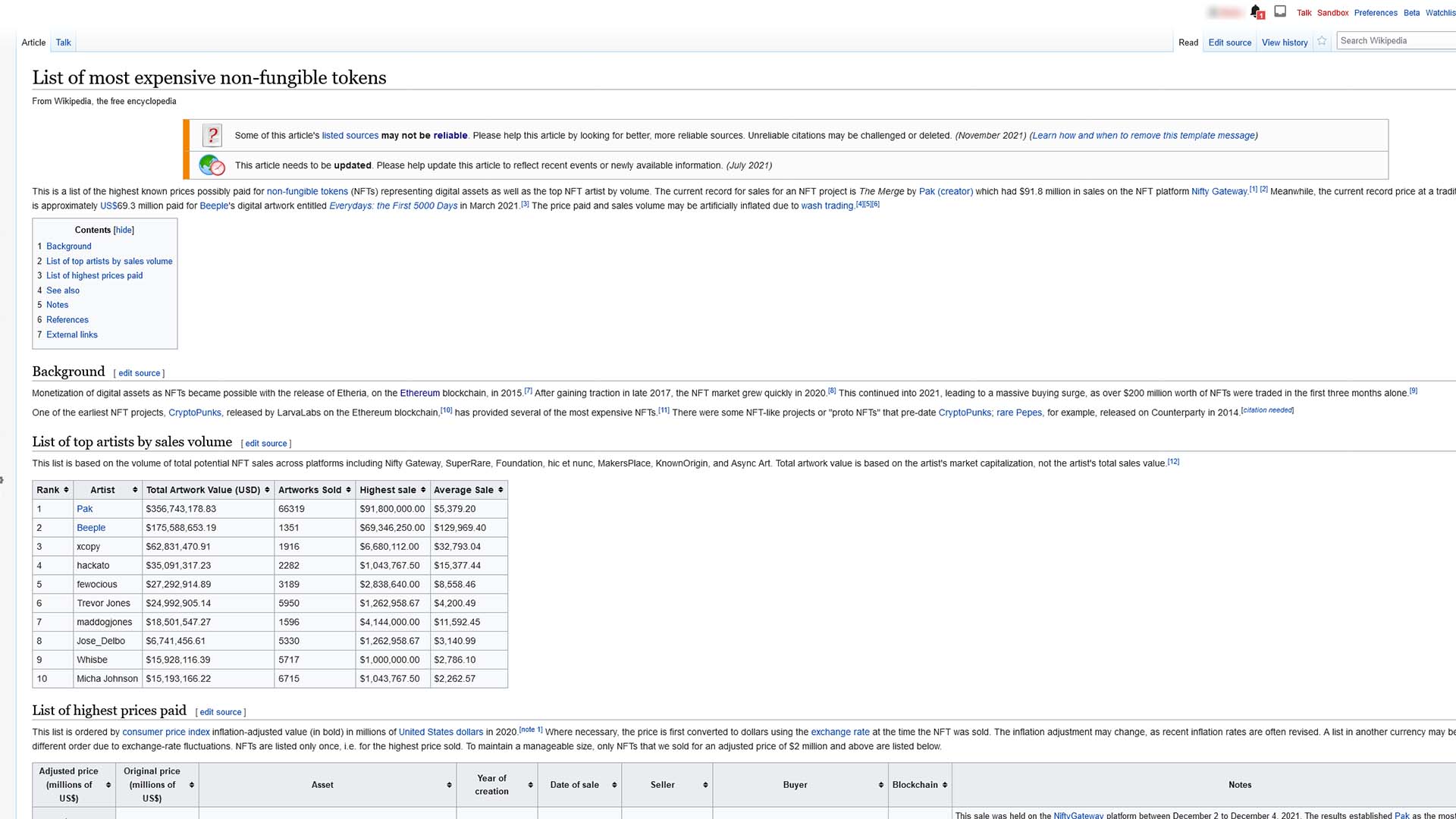Edit source of Background section
This screenshot has height=819, width=1456.
tap(139, 373)
